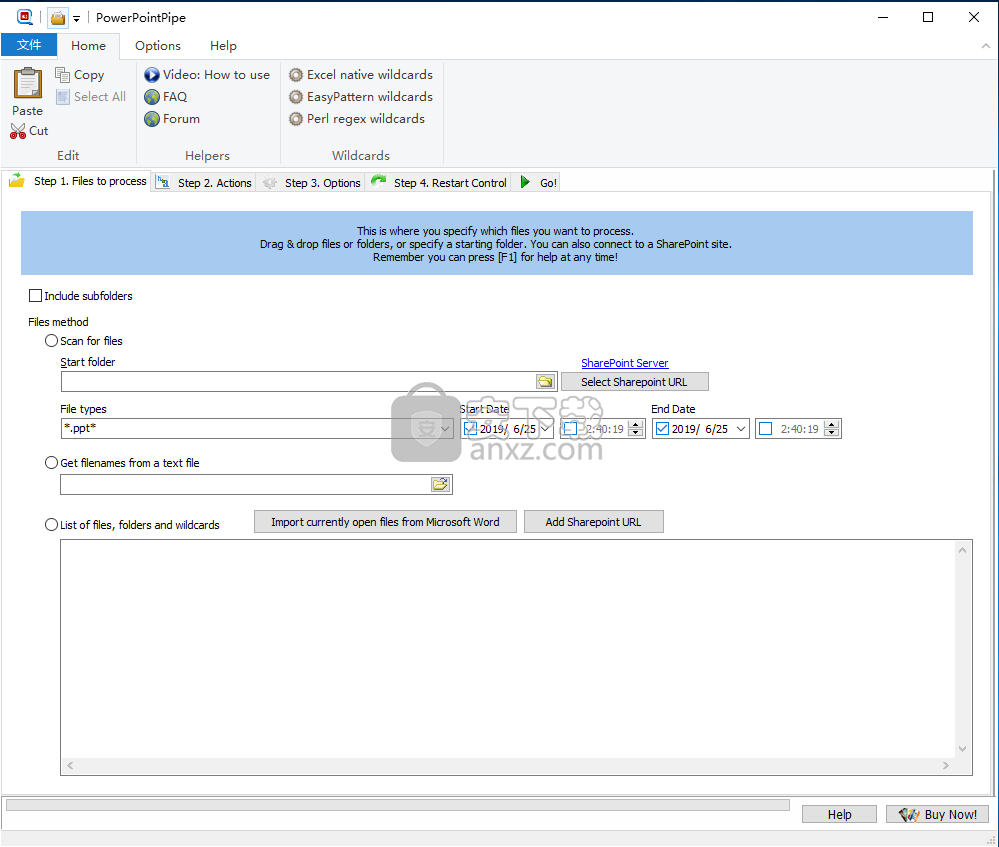Go to Step 3. Options tab
The image size is (999, 847).
[312, 183]
